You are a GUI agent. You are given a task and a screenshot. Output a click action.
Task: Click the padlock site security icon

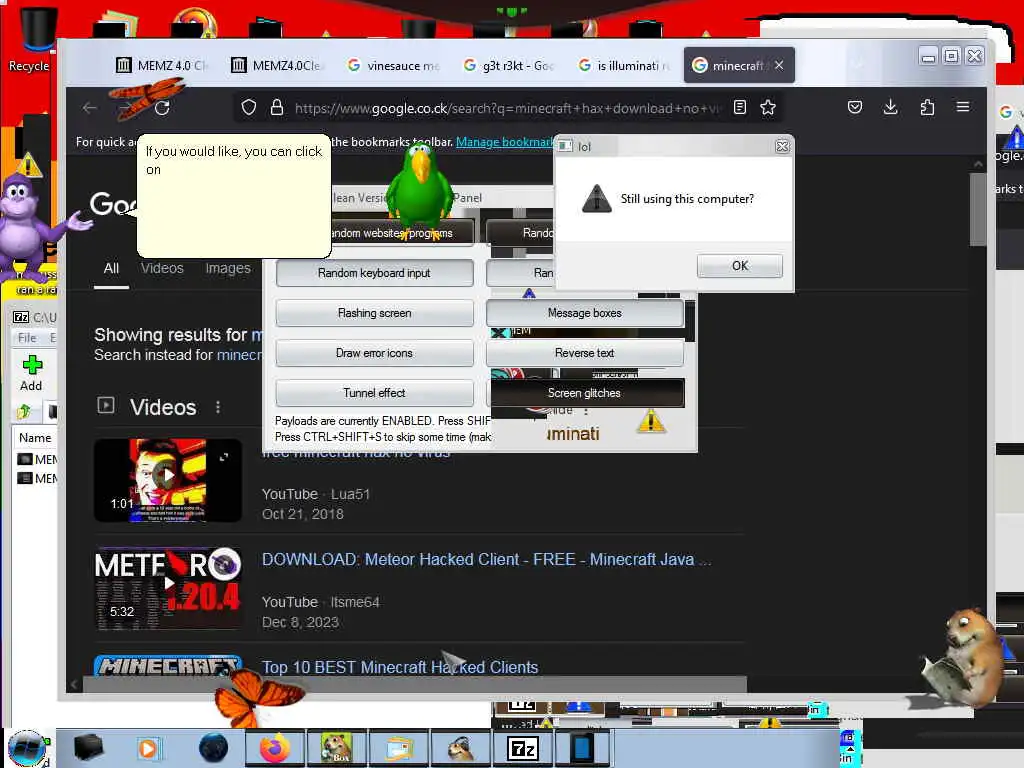[277, 107]
